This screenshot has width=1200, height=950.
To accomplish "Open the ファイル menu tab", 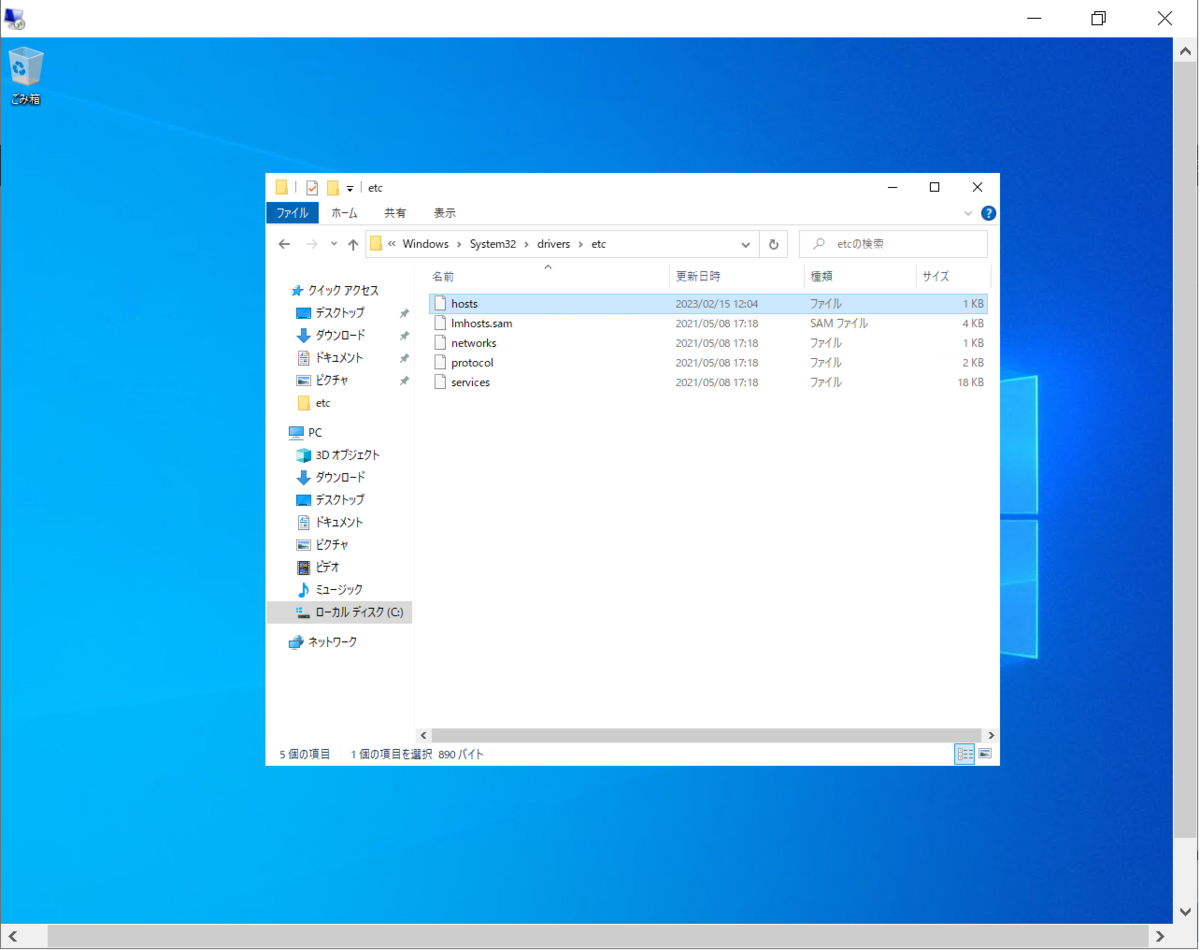I will [292, 213].
